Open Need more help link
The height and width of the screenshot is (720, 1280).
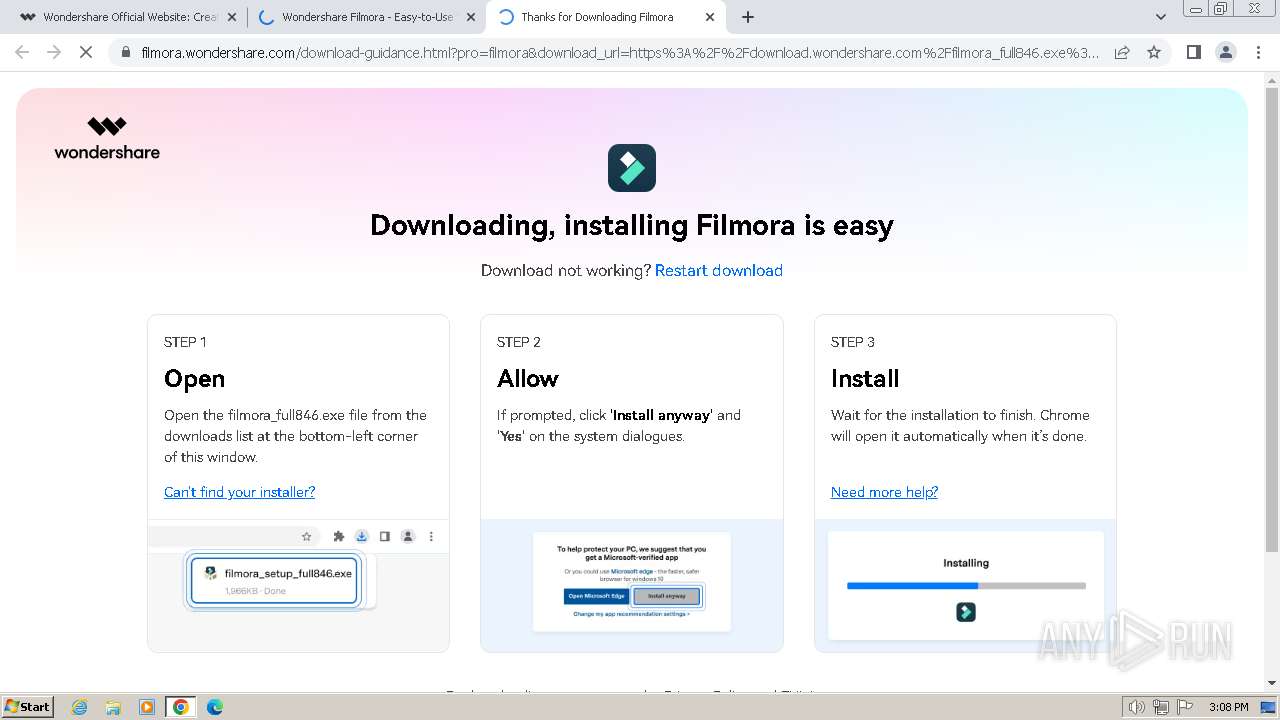tap(884, 492)
